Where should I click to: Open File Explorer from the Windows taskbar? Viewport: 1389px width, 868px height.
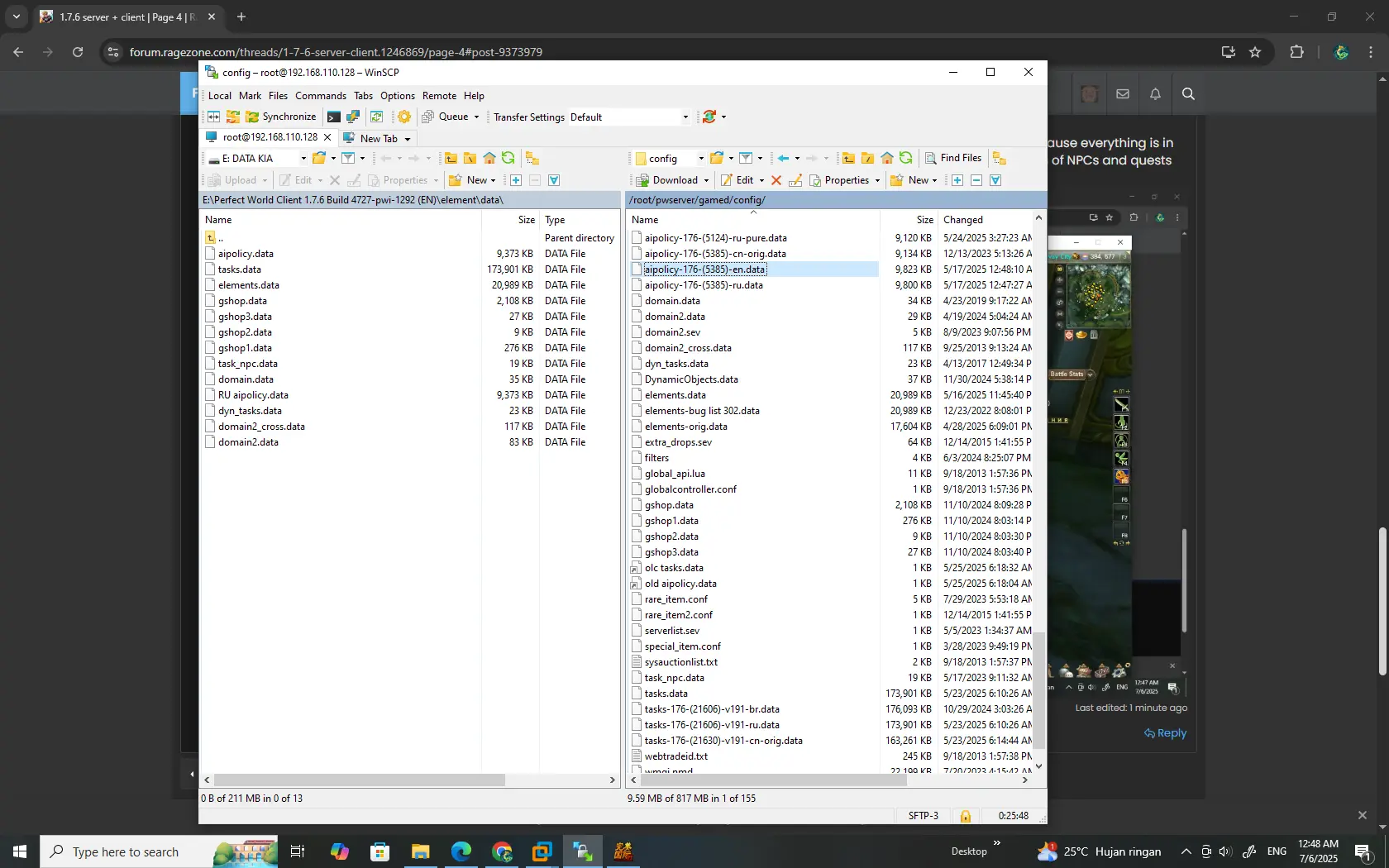[x=421, y=851]
